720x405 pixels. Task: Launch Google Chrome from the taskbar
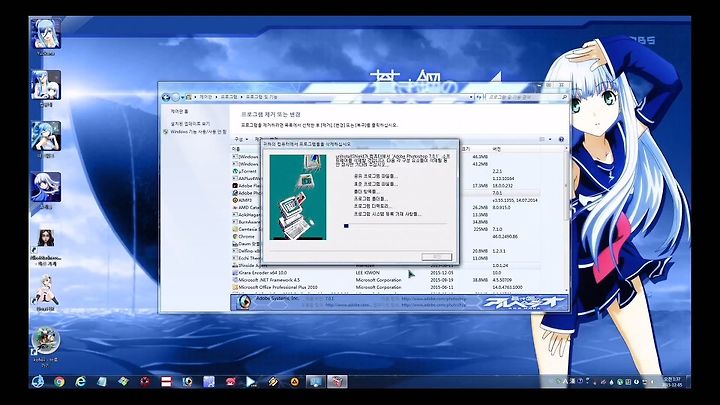[59, 382]
